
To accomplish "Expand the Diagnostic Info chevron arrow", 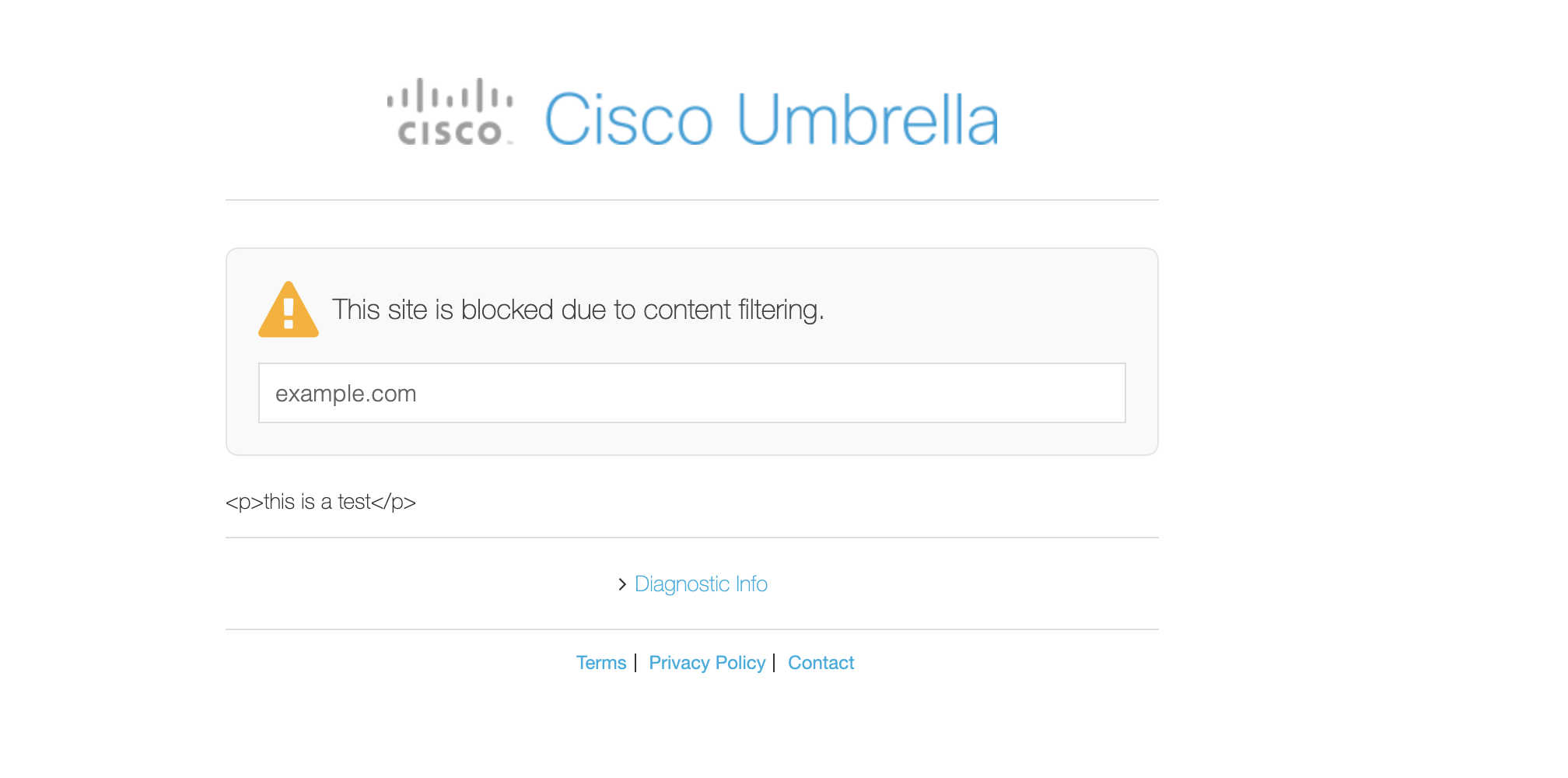I will point(622,584).
